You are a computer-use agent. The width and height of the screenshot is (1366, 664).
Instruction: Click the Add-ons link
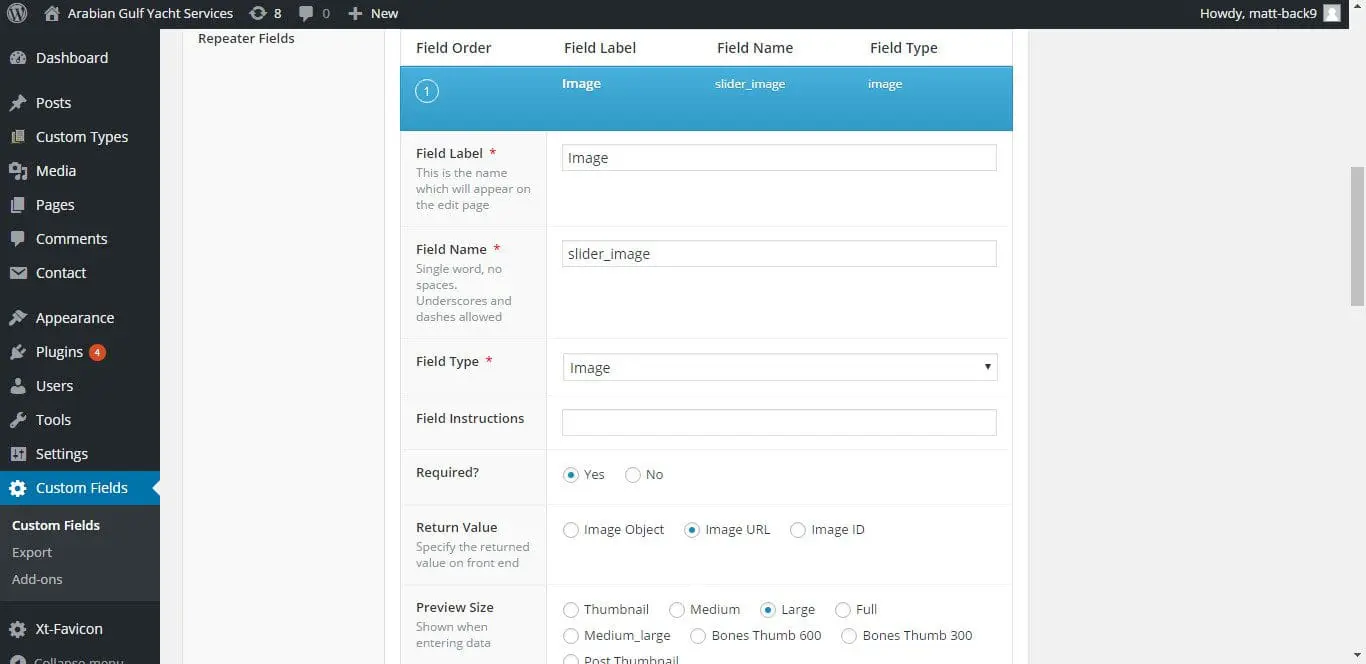coord(37,579)
